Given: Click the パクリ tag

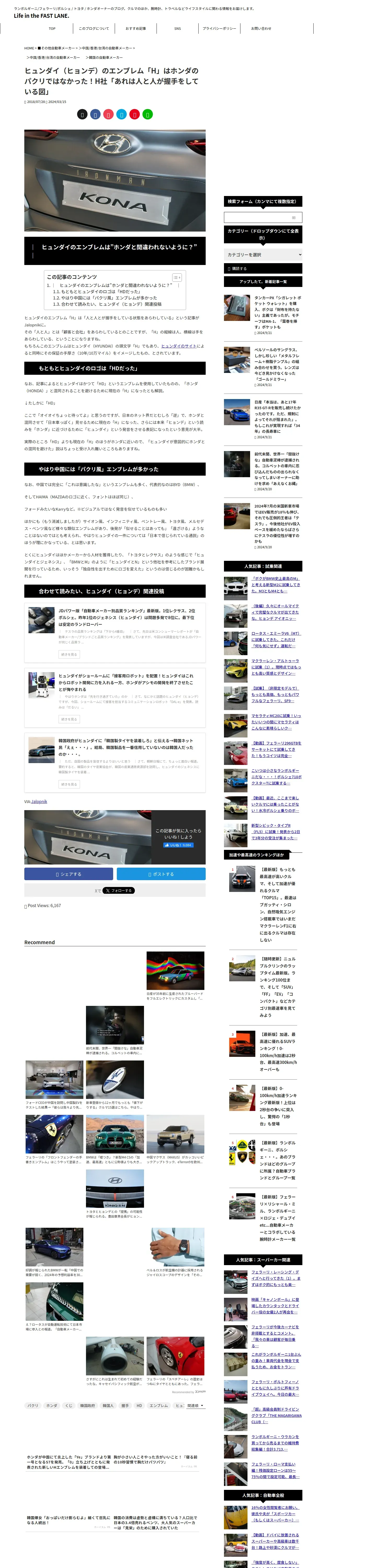Looking at the screenshot, I should (x=33, y=1405).
